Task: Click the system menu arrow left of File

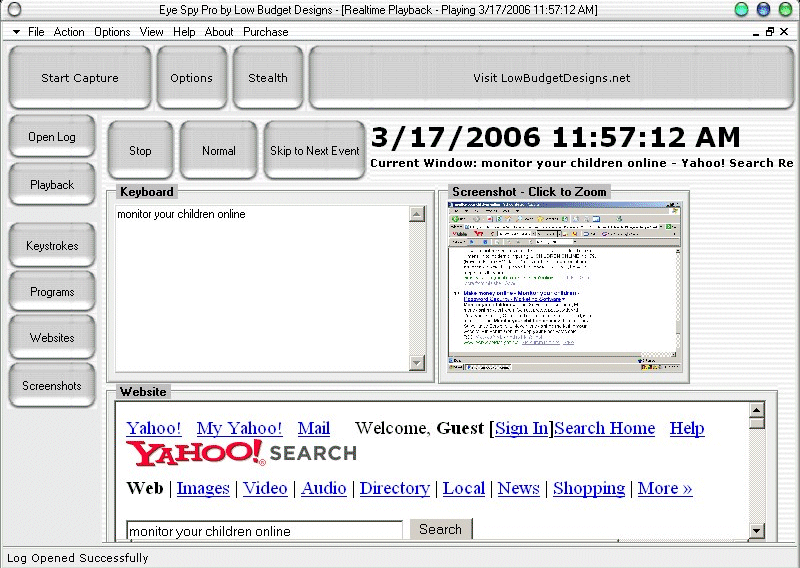Action: coord(16,32)
